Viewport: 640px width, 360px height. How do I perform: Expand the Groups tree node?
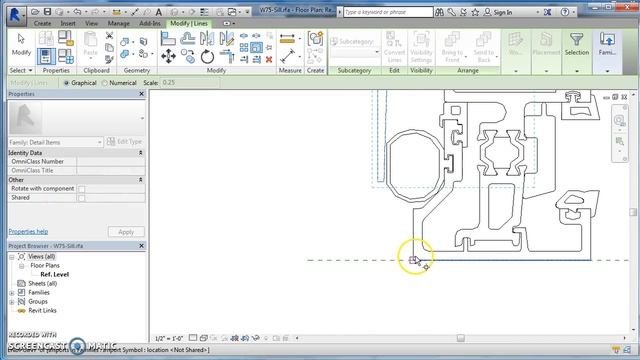(x=12, y=302)
